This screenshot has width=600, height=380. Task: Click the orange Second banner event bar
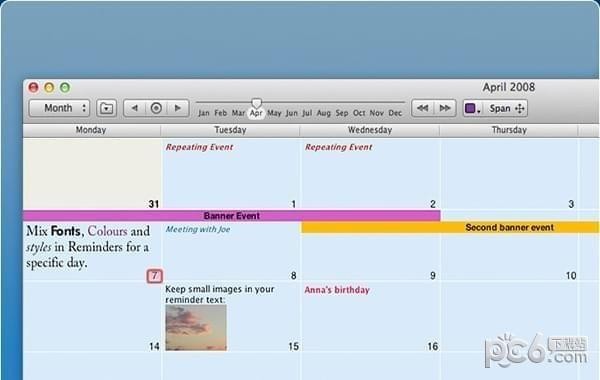point(450,227)
